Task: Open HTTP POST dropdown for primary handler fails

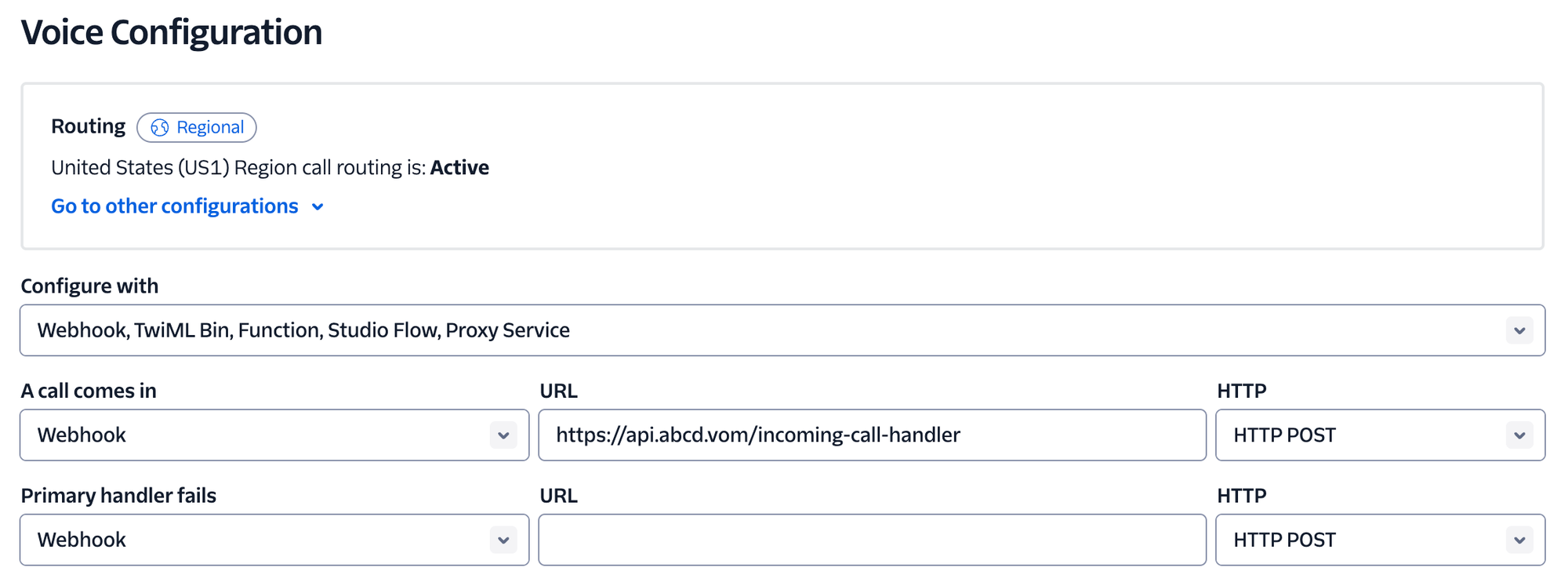Action: coord(1380,540)
